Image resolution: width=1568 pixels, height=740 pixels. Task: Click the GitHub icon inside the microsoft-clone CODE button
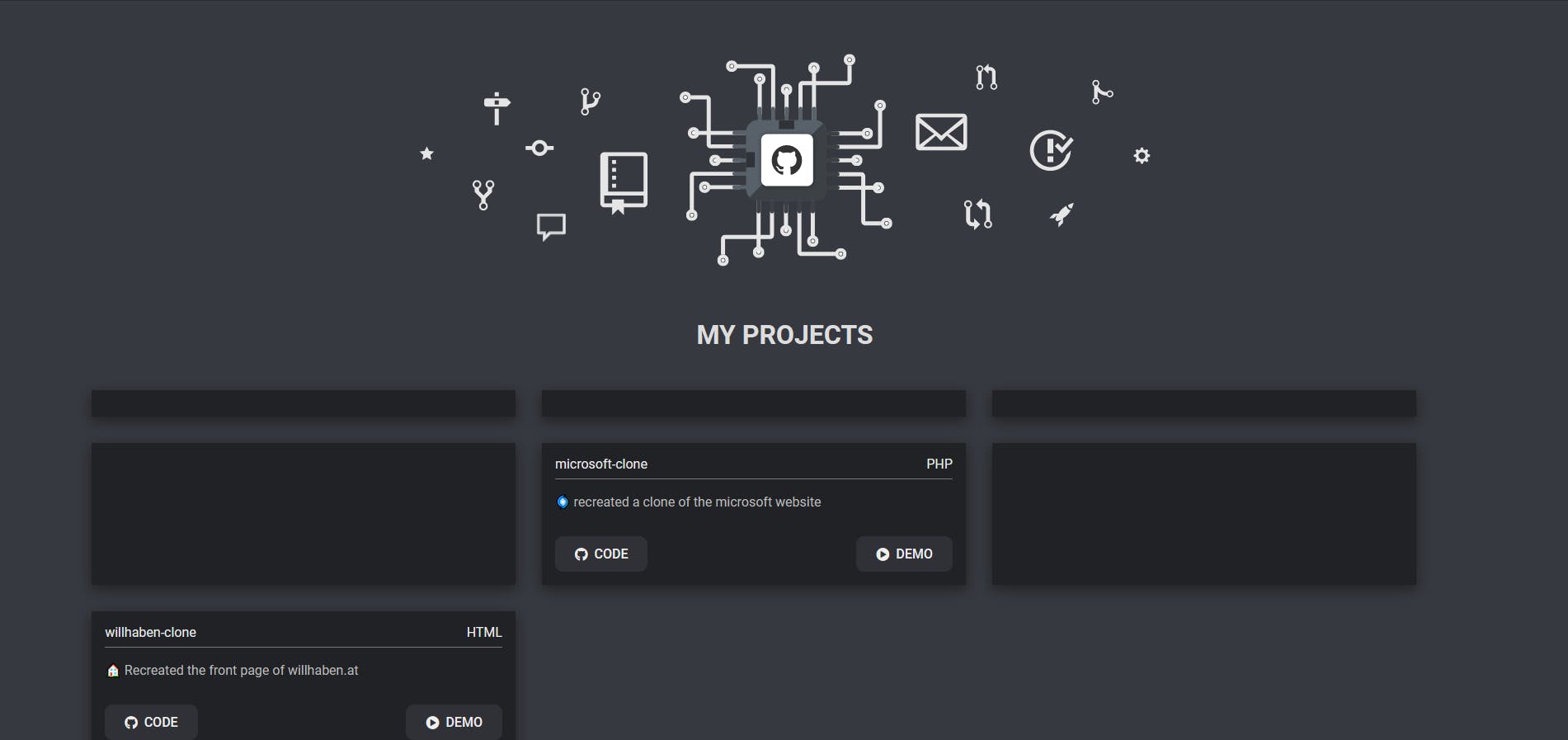[x=582, y=554]
